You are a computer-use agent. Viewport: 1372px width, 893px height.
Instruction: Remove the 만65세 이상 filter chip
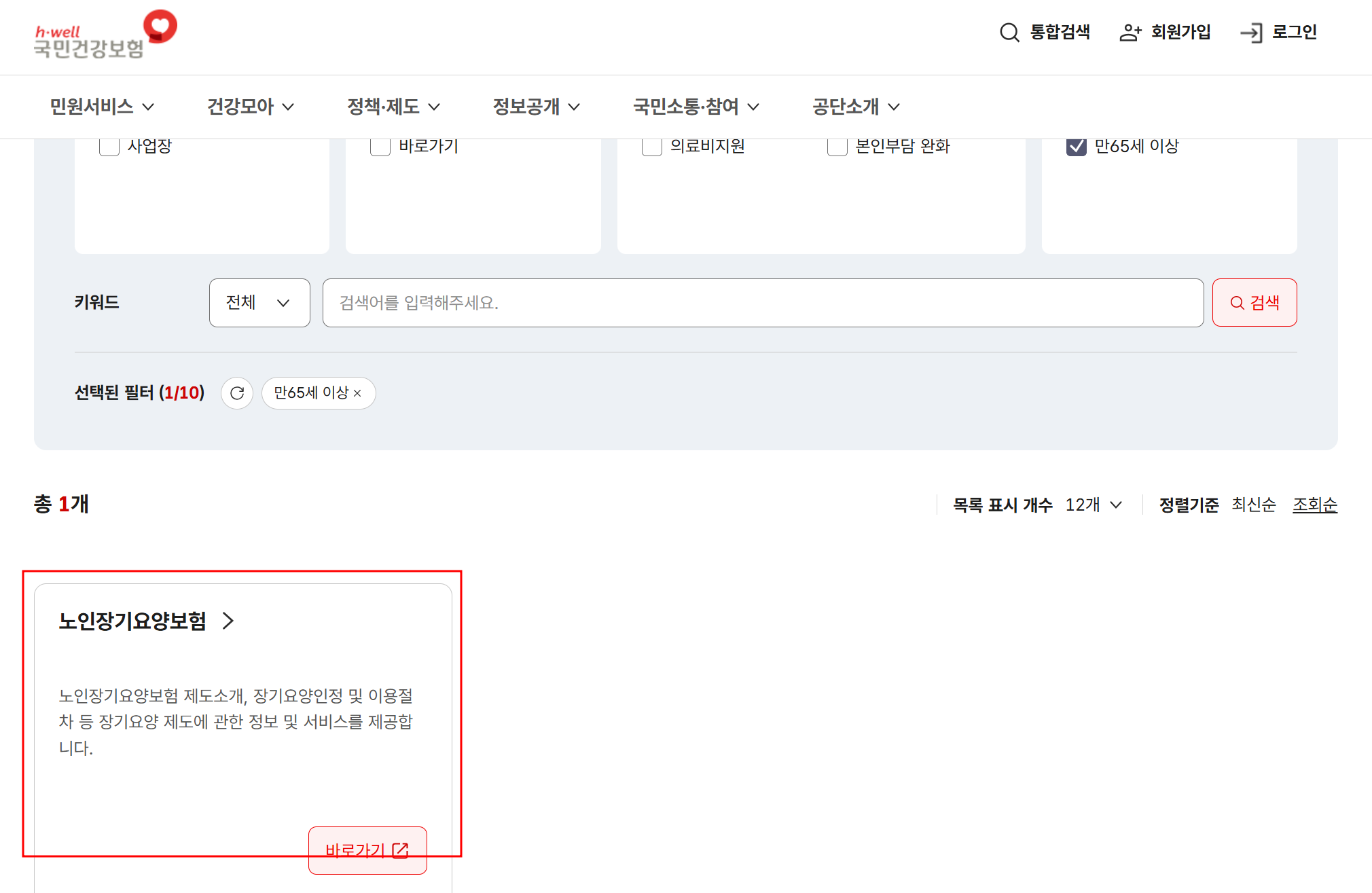tap(358, 393)
